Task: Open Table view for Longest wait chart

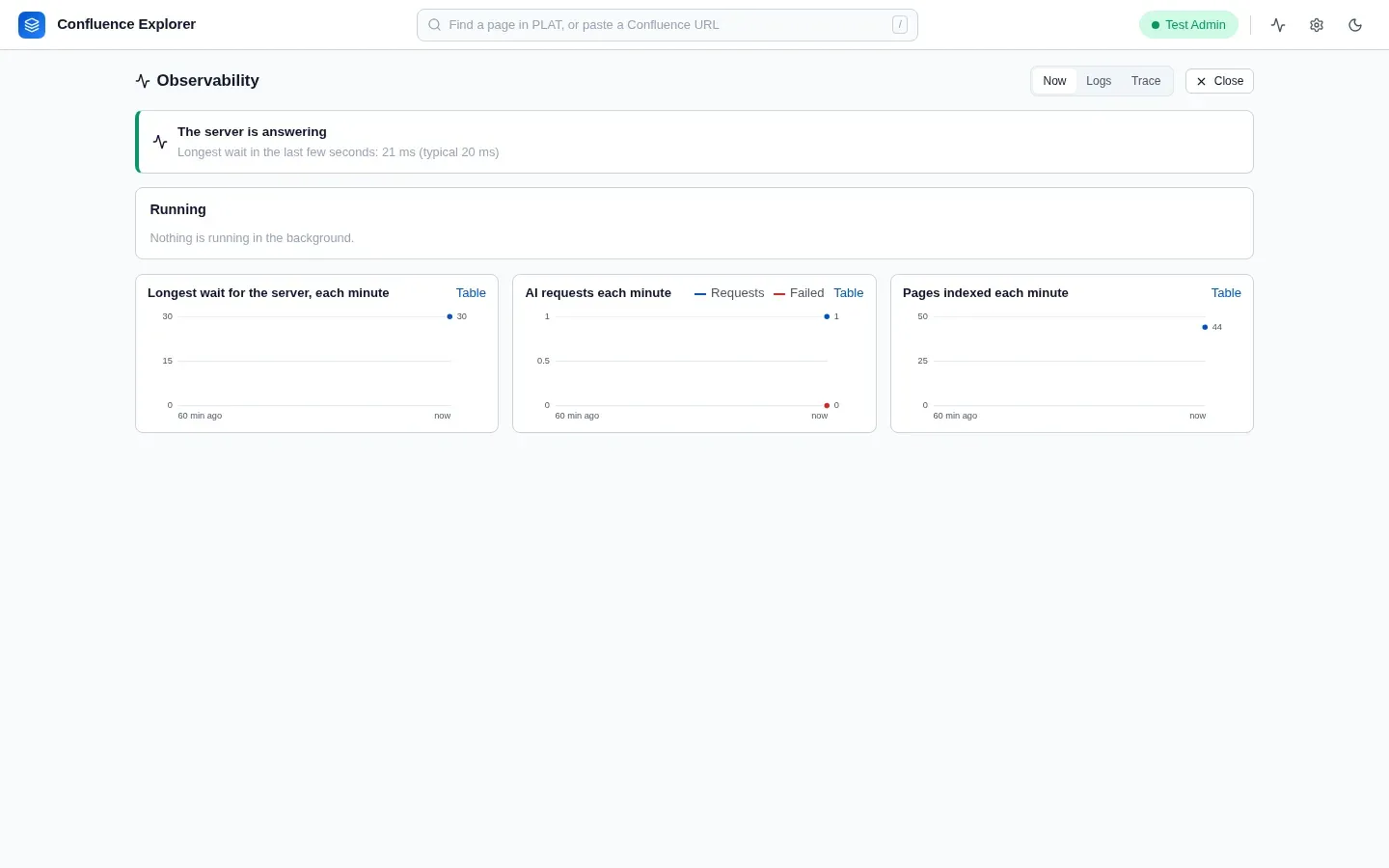Action: tap(471, 293)
